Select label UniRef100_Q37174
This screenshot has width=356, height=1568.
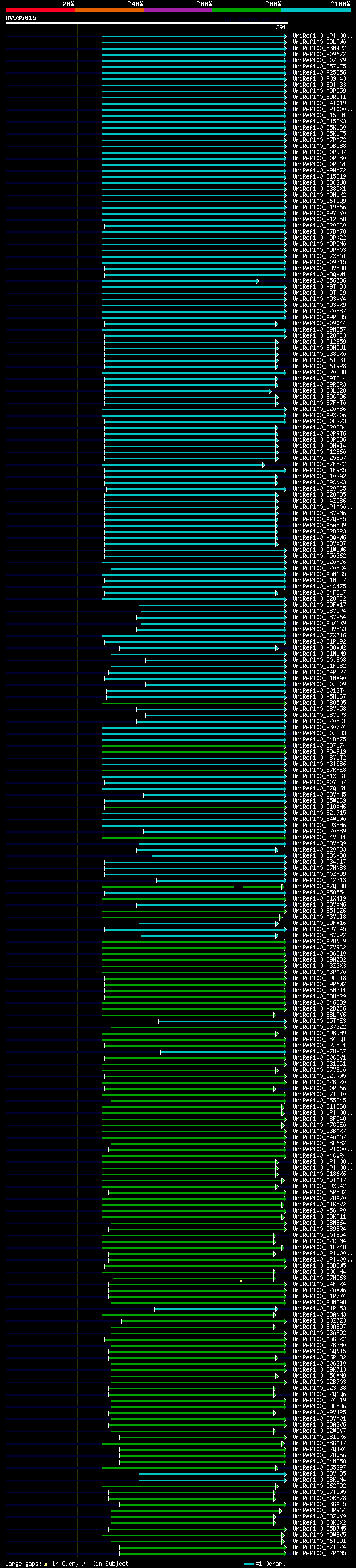click(x=319, y=746)
